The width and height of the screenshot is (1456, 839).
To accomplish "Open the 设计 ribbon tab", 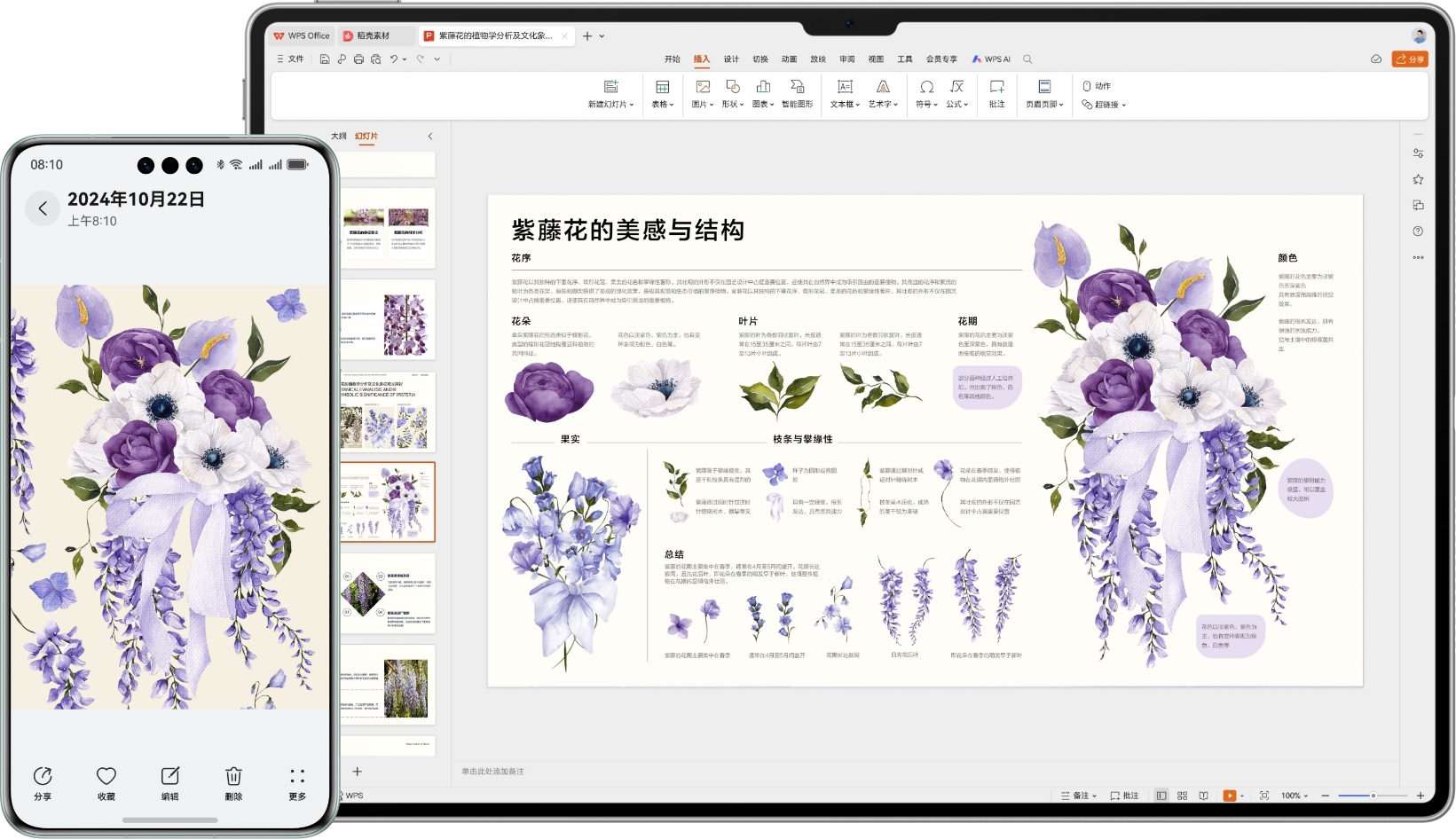I will pos(731,59).
